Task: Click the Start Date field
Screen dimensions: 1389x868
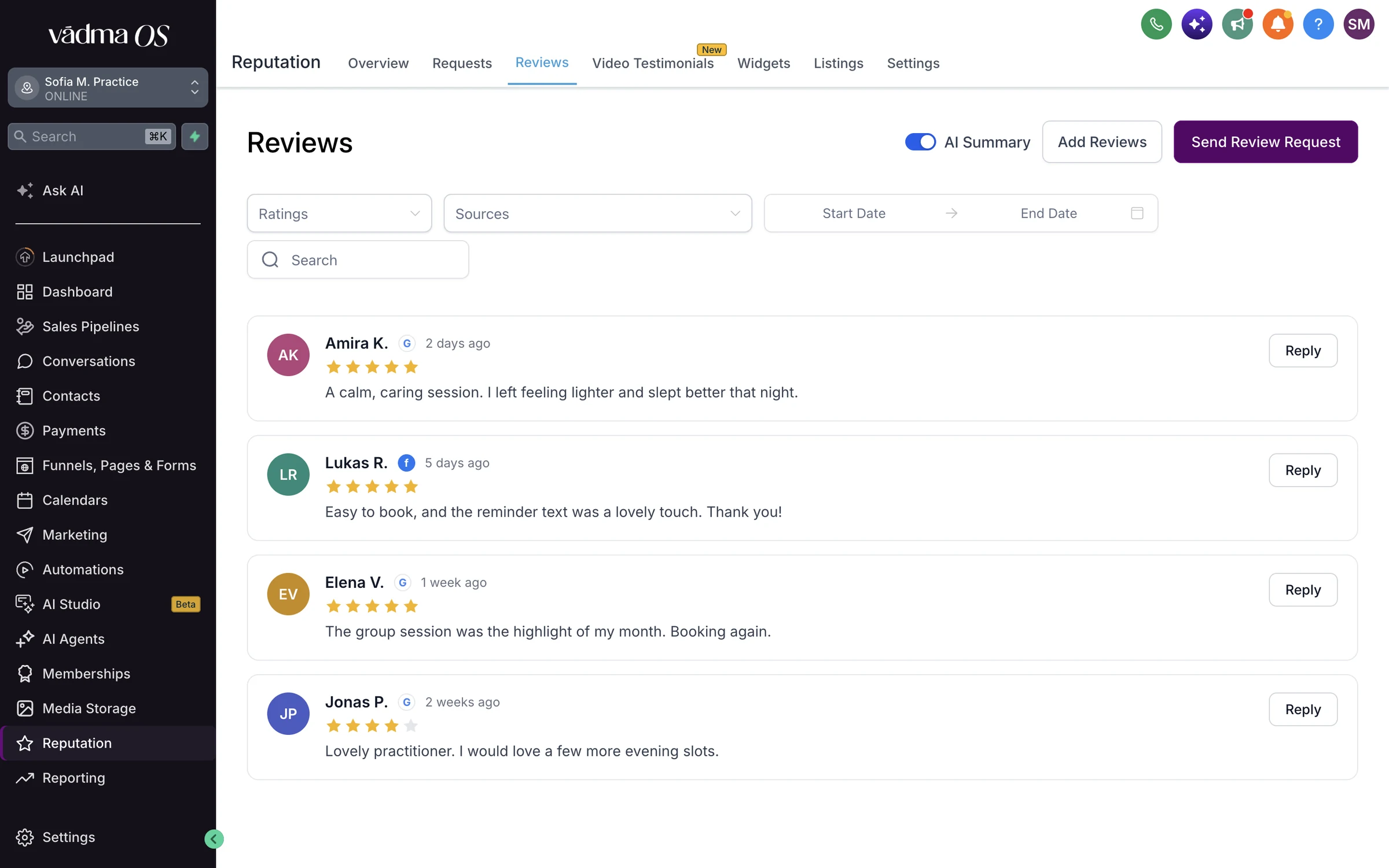Action: click(854, 214)
